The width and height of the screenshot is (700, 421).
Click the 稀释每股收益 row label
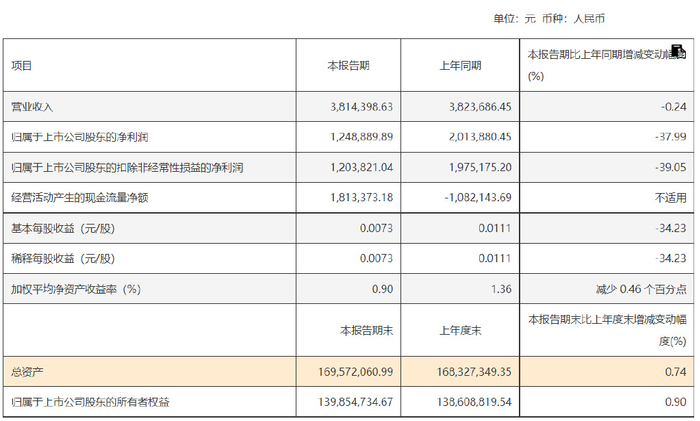coord(63,258)
